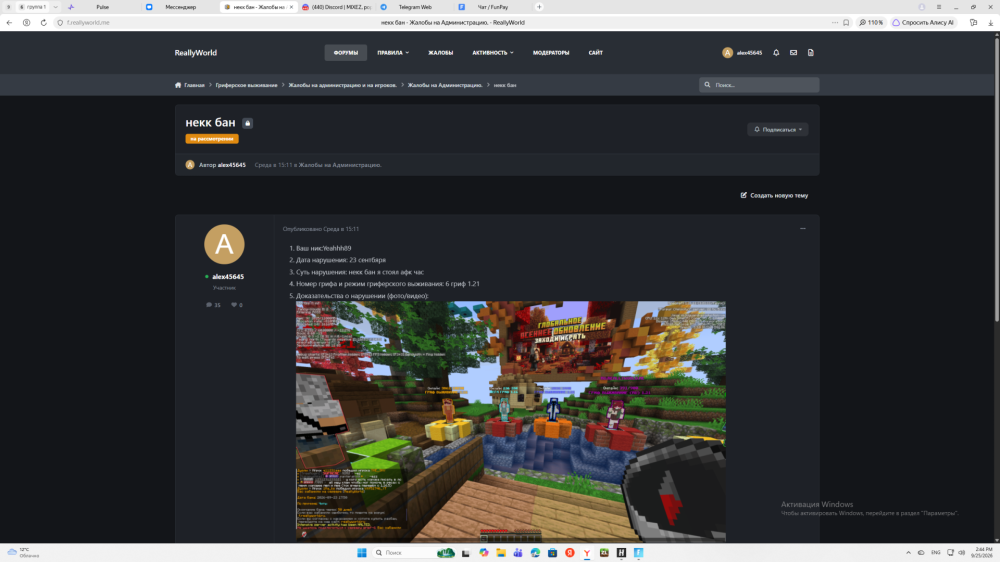Image resolution: width=1000 pixels, height=562 pixels.
Task: Reload the page with refresh icon
Action: [x=43, y=22]
